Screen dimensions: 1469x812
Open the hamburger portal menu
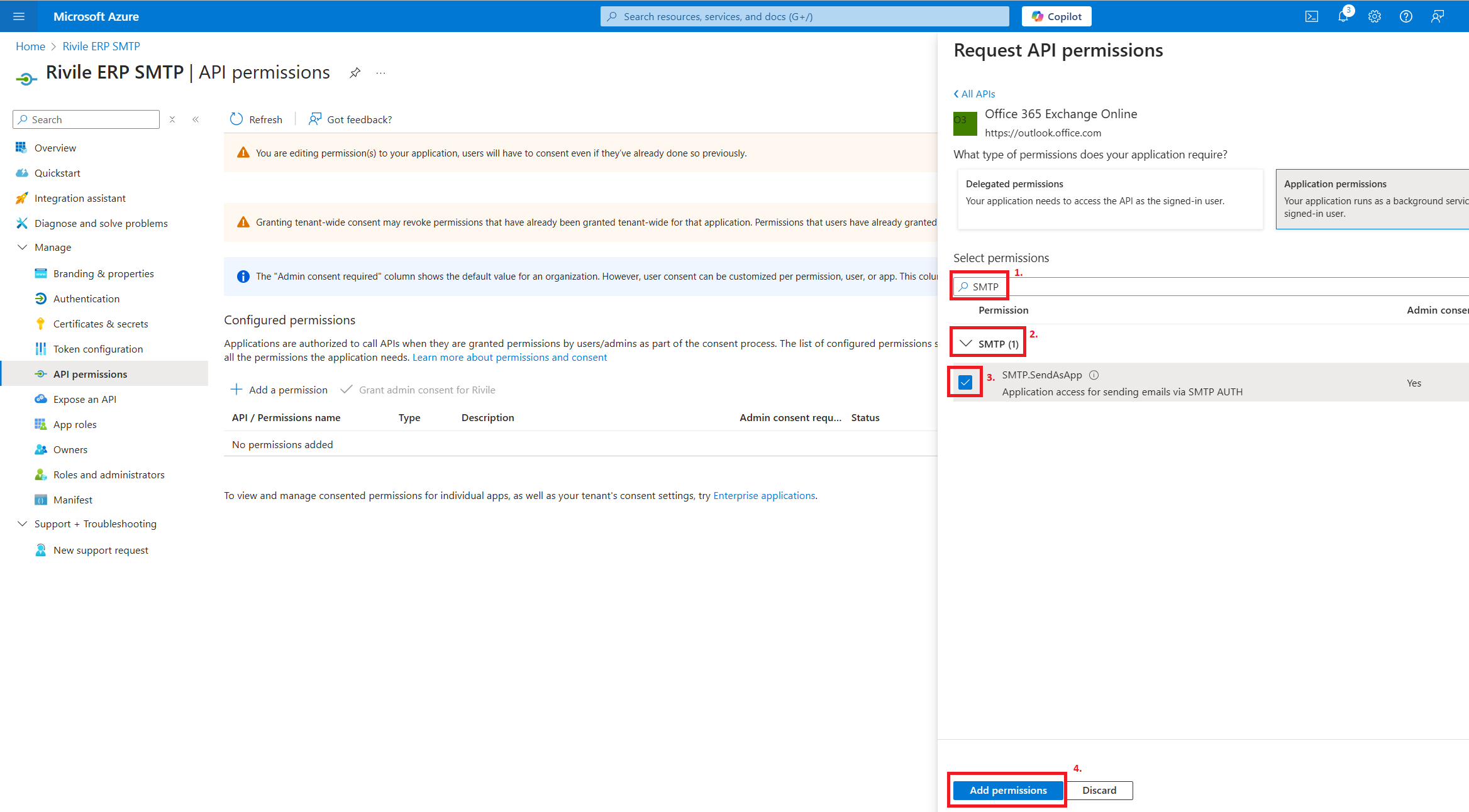pyautogui.click(x=19, y=16)
